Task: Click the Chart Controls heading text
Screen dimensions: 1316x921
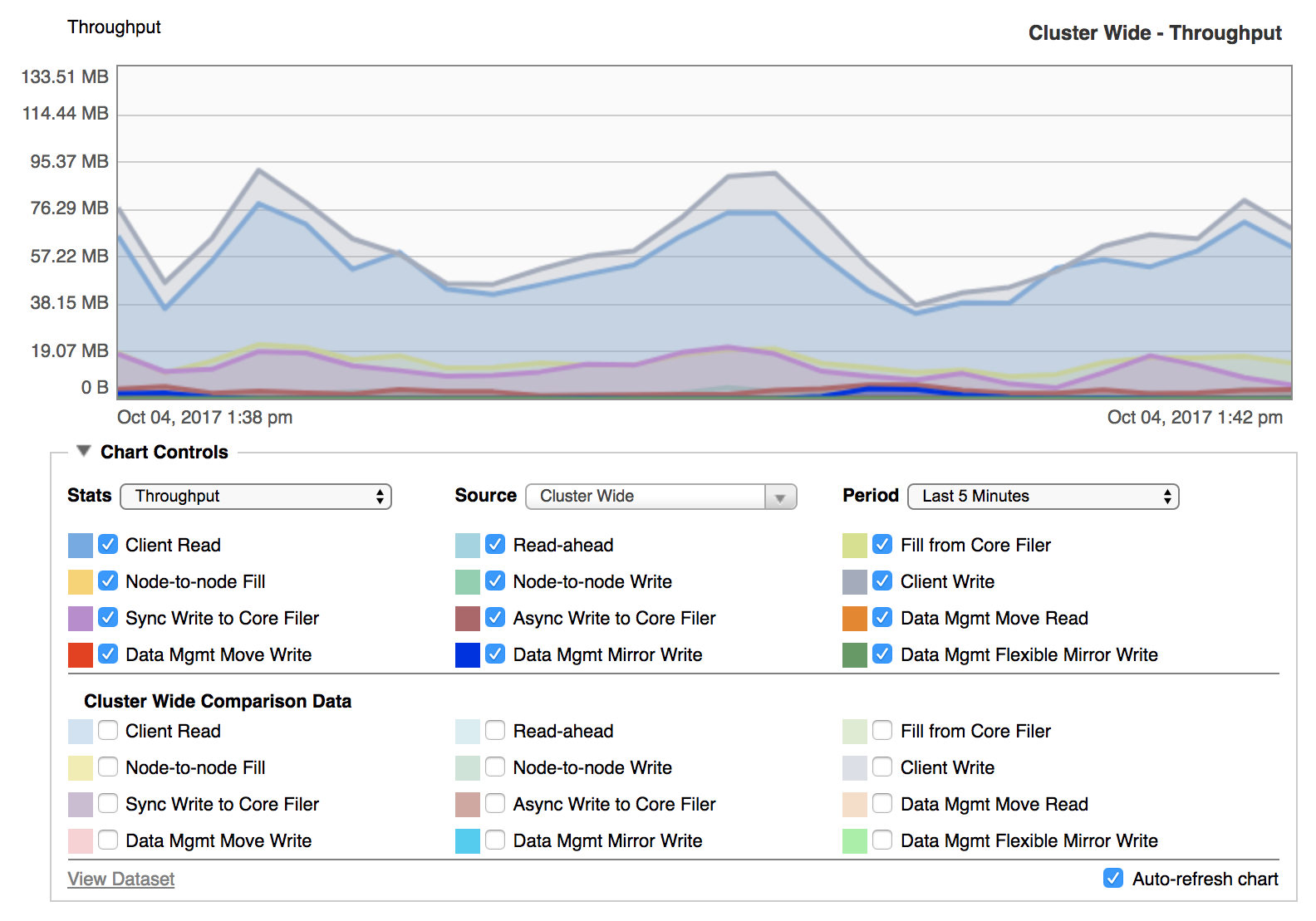Action: click(x=164, y=452)
